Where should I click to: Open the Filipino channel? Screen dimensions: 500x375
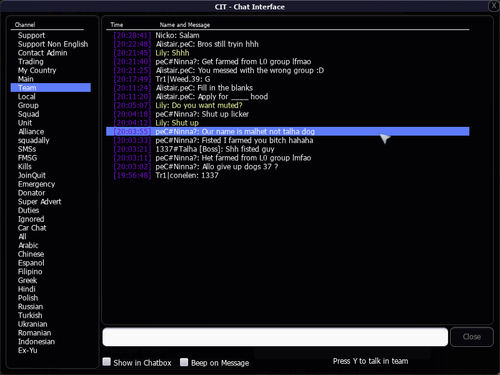click(30, 272)
